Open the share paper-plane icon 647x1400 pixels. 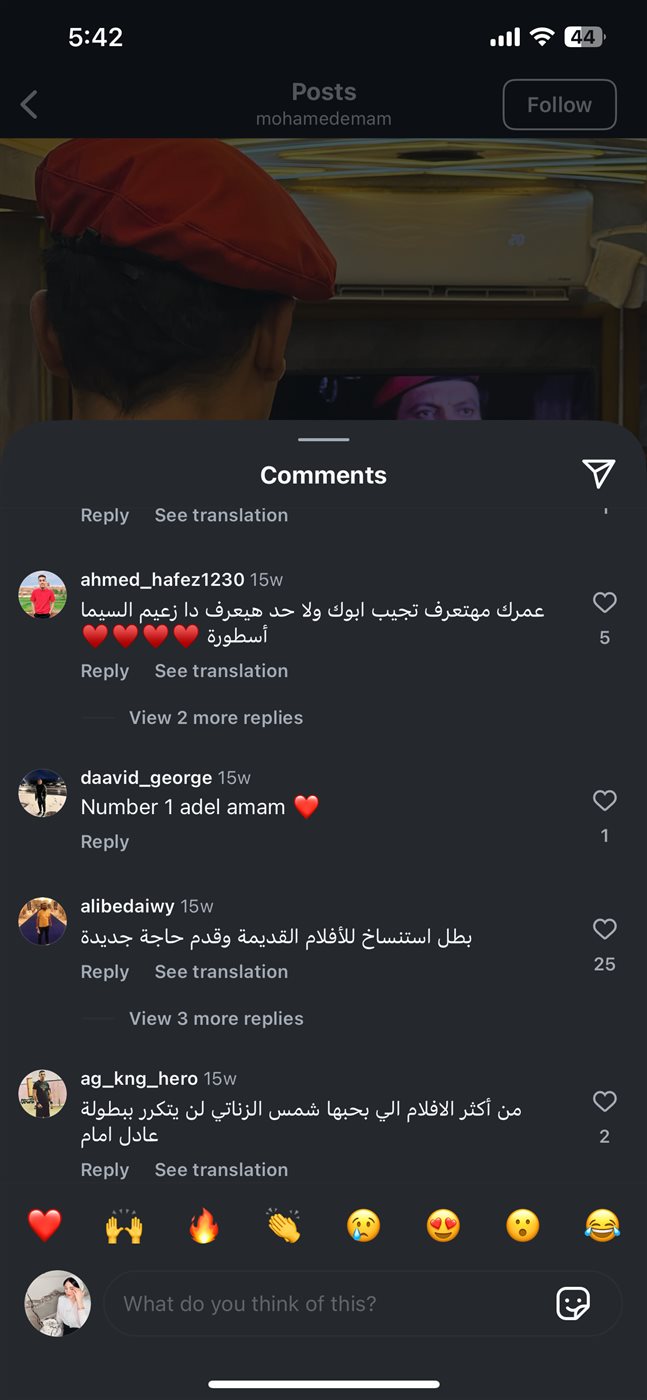[598, 474]
